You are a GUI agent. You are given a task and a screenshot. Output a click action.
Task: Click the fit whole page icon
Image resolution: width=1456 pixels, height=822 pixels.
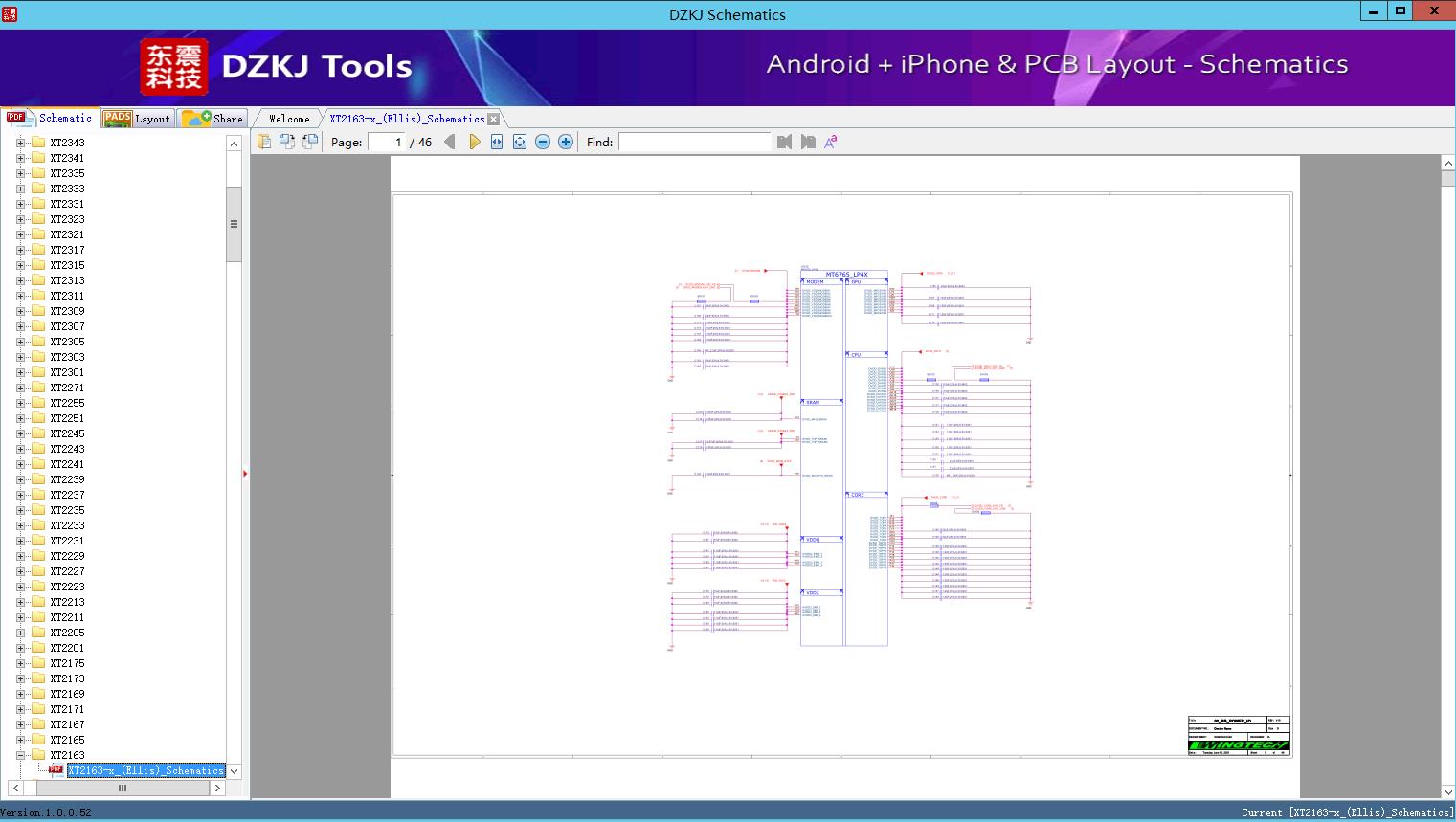(x=520, y=142)
